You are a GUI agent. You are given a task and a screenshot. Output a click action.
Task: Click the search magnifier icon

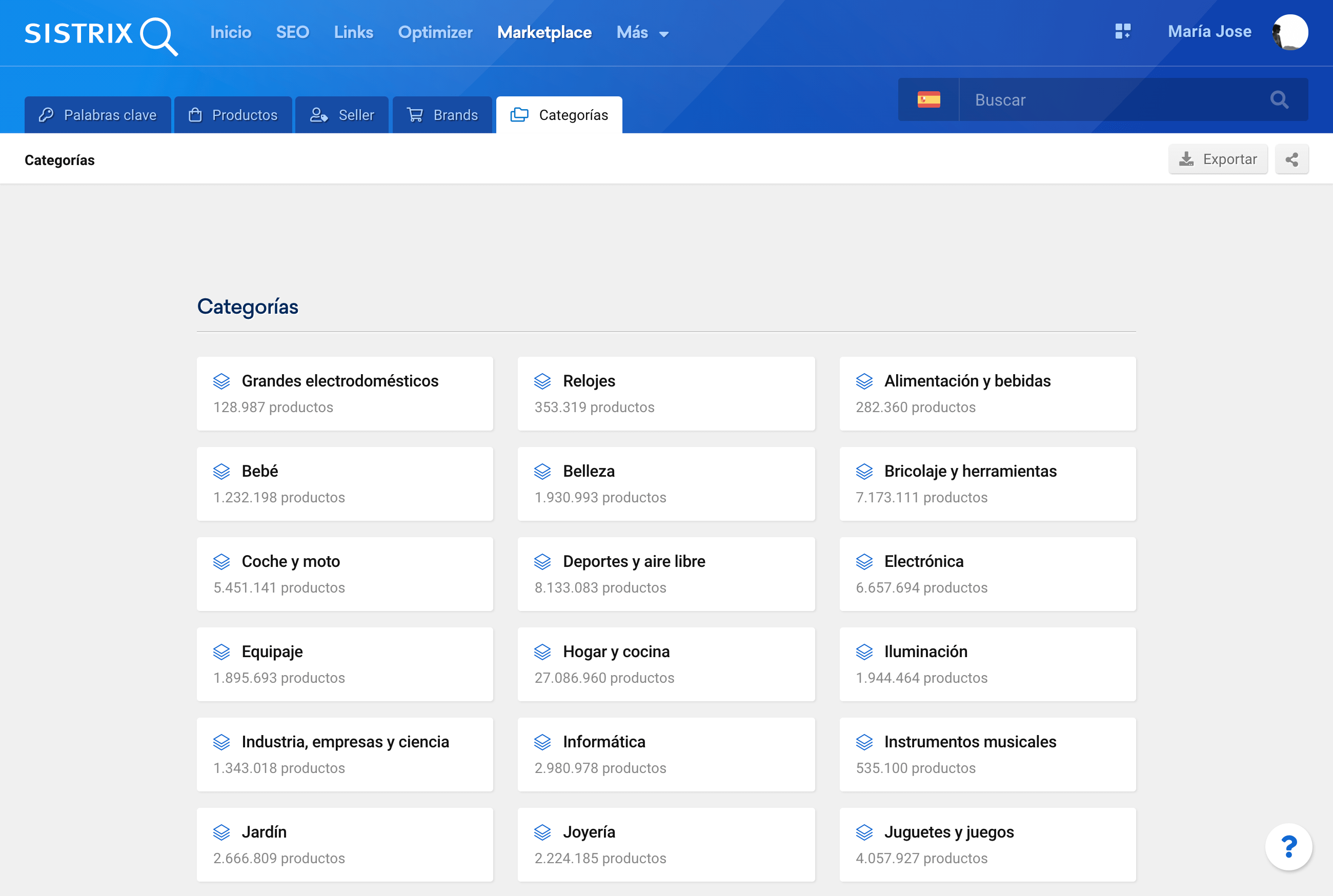tap(1279, 100)
